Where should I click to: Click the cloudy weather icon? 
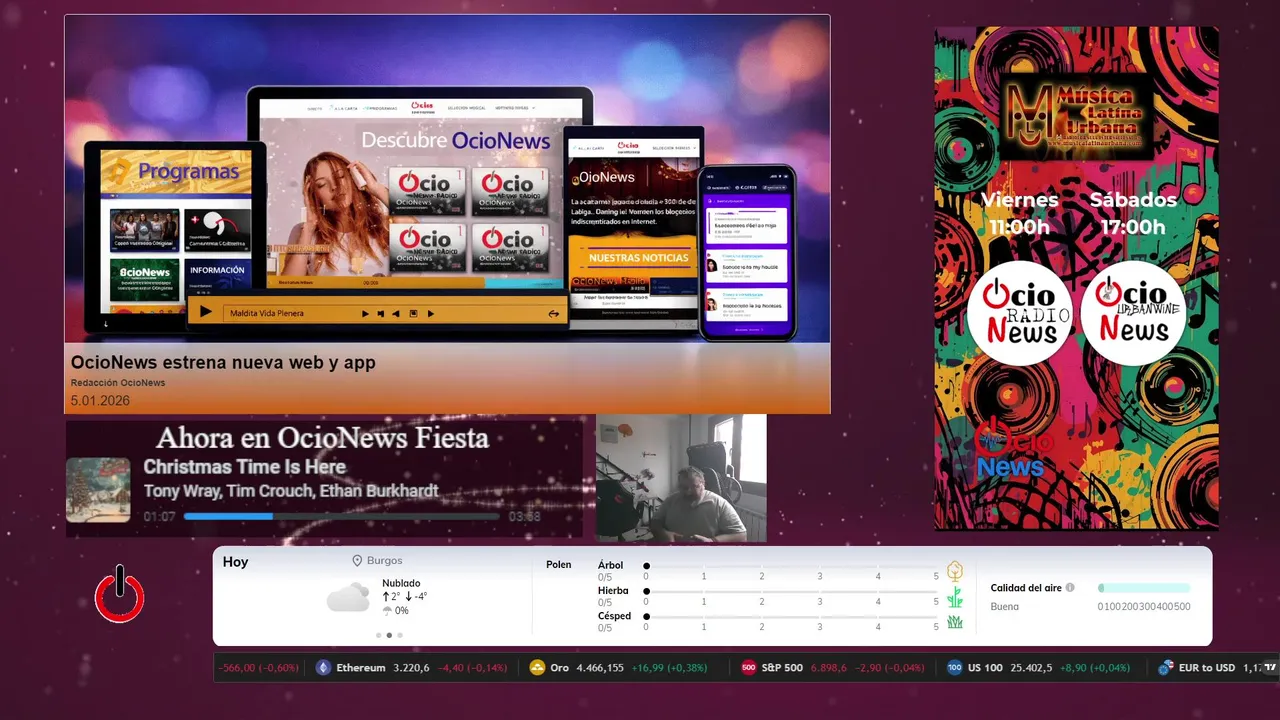[x=348, y=597]
